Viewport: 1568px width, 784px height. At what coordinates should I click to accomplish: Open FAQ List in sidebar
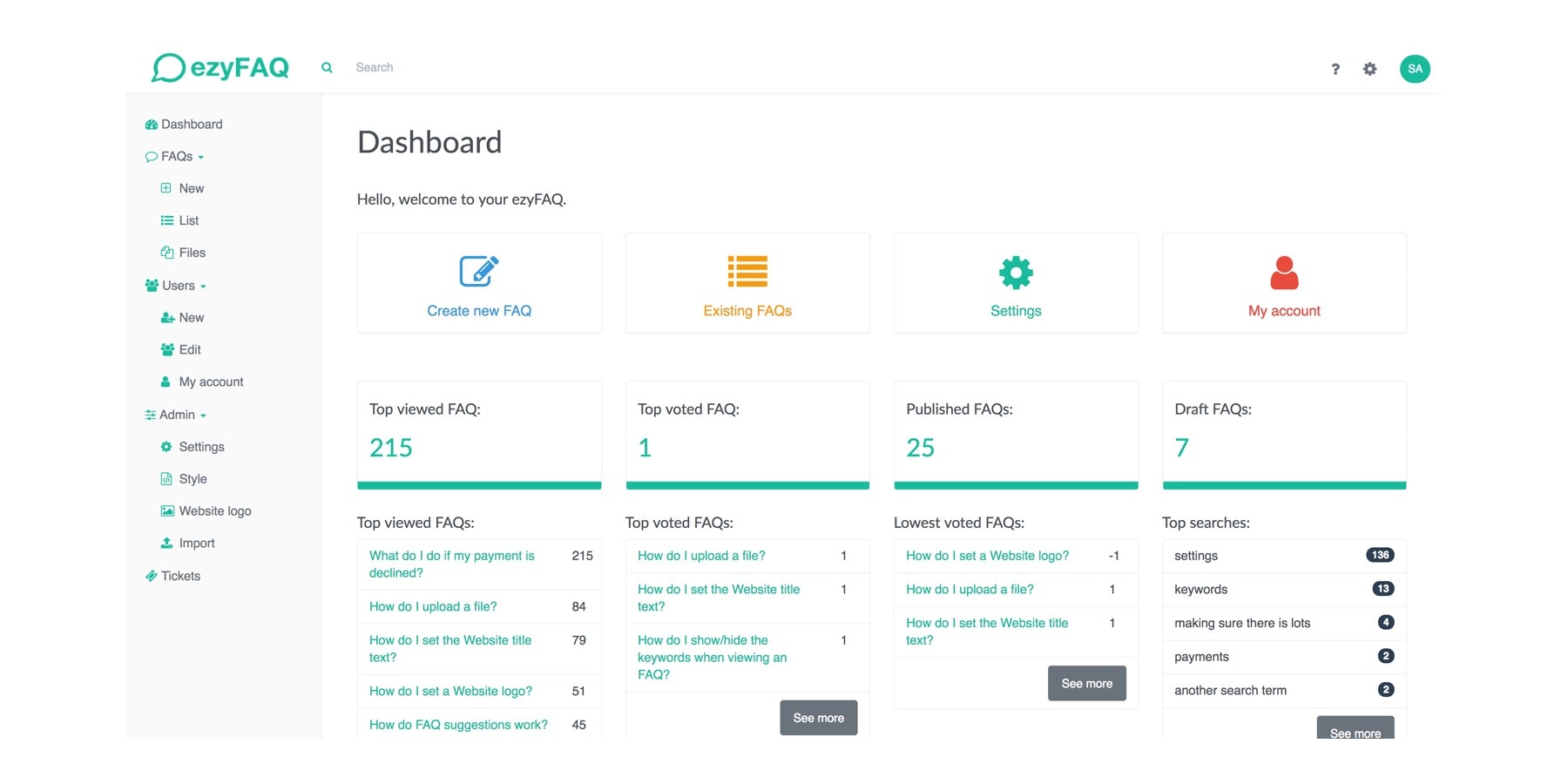(x=179, y=220)
